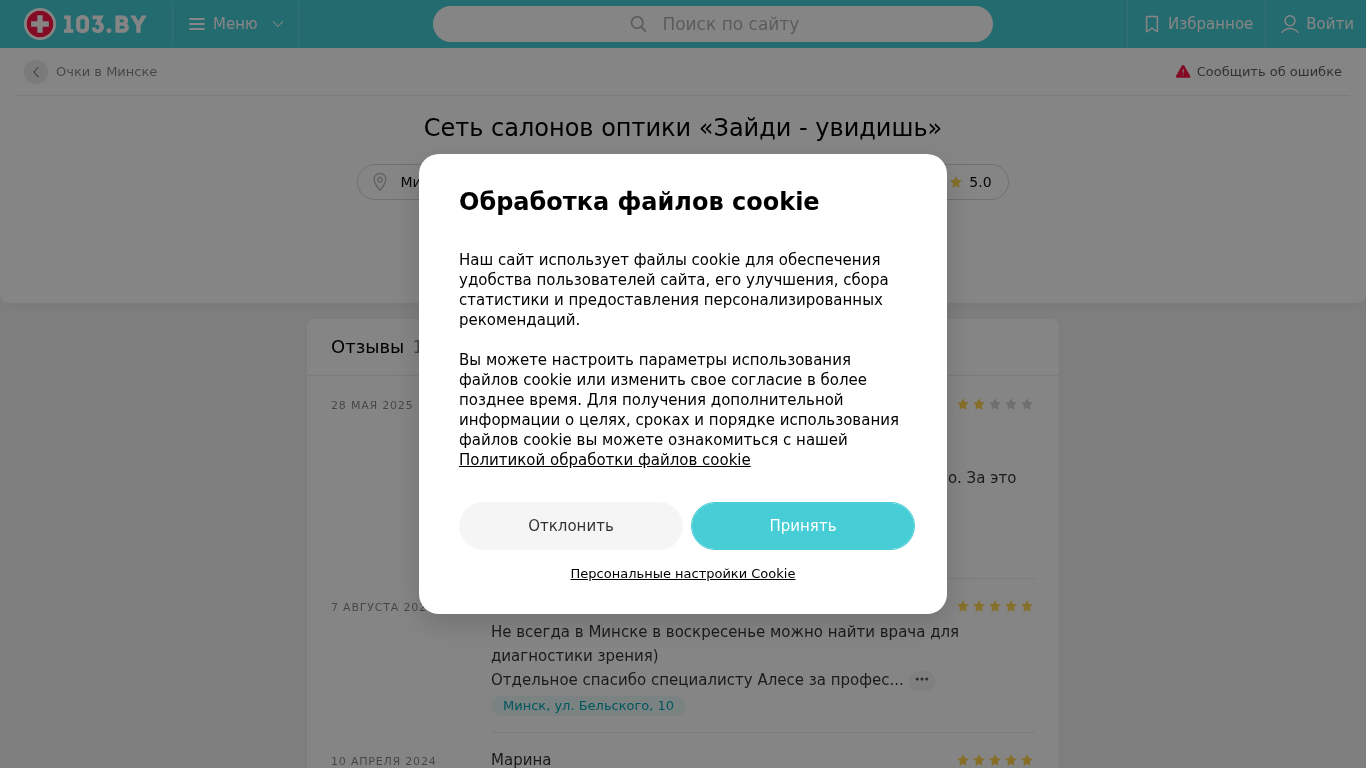Focus the Поиск по сайту search field

pos(713,24)
